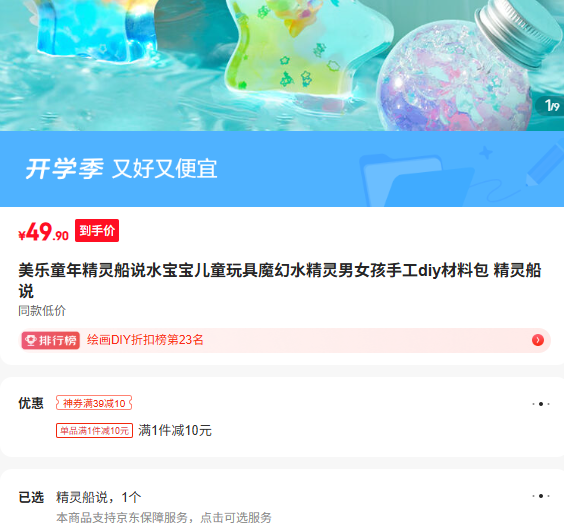
Task: Click the 单品满1件减10元 promotion tag
Action: tap(94, 431)
